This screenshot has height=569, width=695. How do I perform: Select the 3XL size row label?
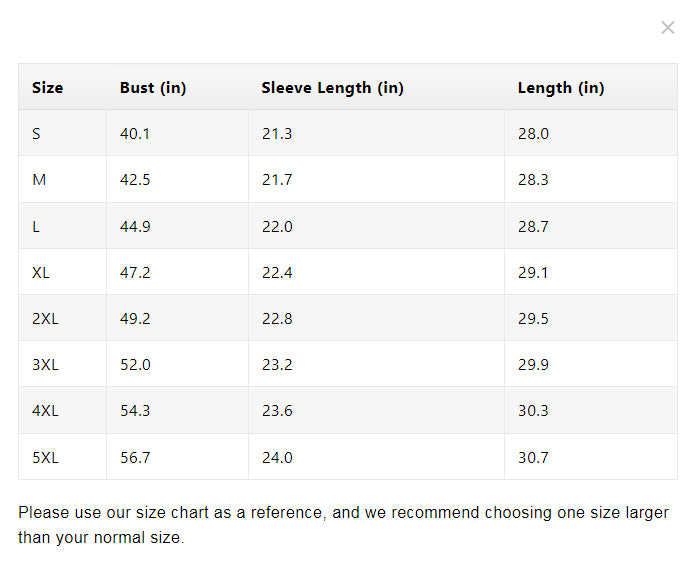[x=45, y=365]
